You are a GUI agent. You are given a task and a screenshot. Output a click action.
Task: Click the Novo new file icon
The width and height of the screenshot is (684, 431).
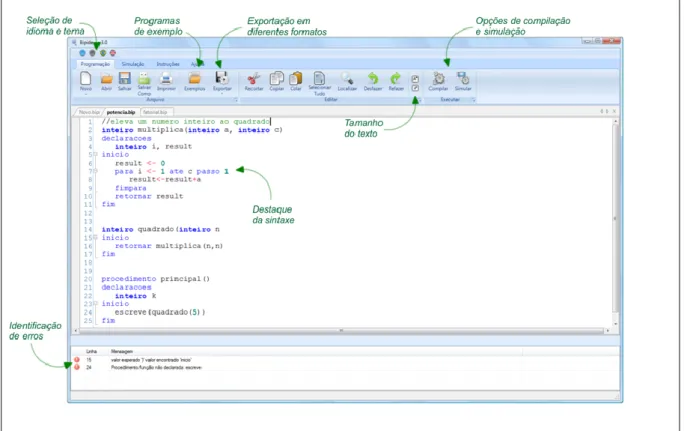click(x=86, y=79)
